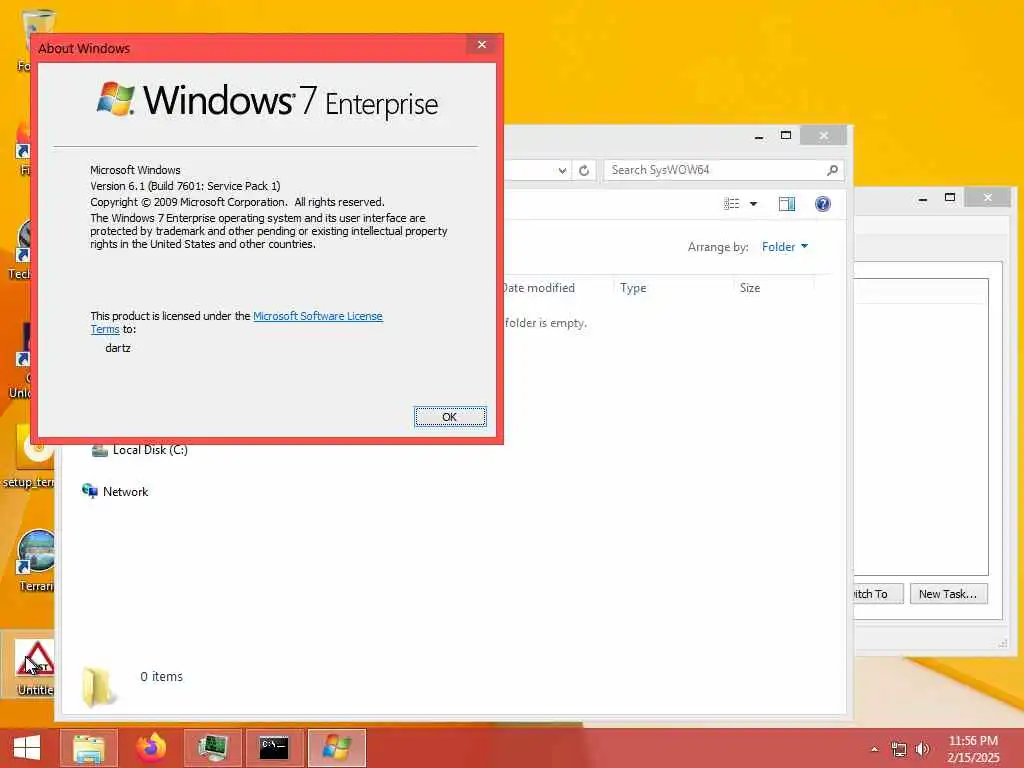Click OK in the About Windows dialog
Screen dimensions: 1024x768
click(x=450, y=417)
